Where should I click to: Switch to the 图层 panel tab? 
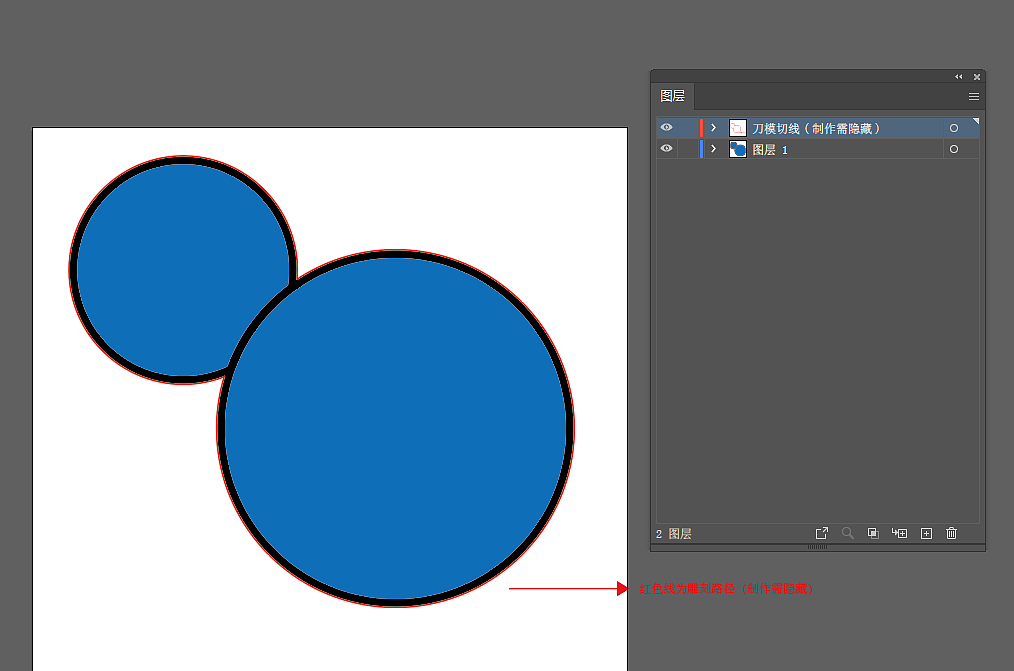pyautogui.click(x=673, y=96)
